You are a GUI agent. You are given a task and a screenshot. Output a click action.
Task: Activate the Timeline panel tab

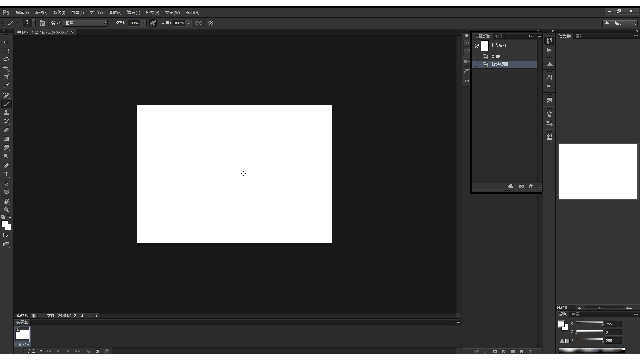click(x=21, y=322)
